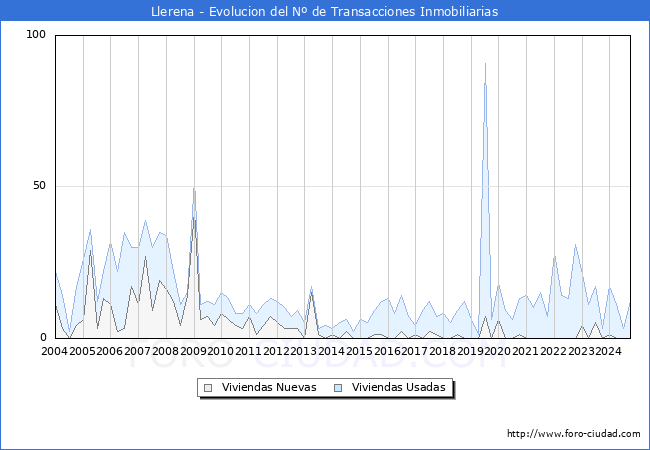This screenshot has width=650, height=450.
Task: Select the 2011 x-axis label
Action: pyautogui.click(x=248, y=351)
